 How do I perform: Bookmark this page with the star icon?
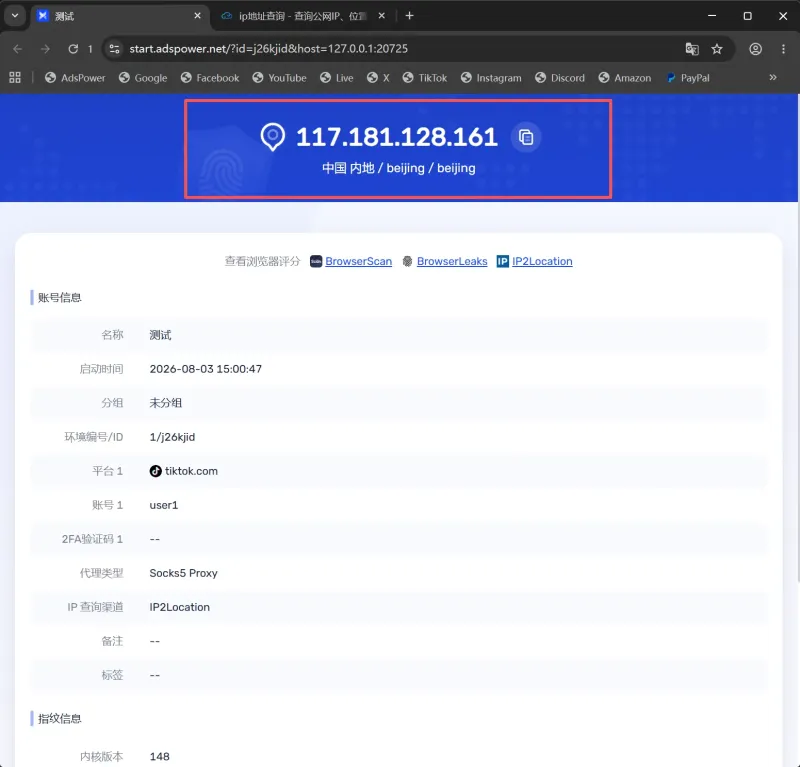tap(717, 49)
